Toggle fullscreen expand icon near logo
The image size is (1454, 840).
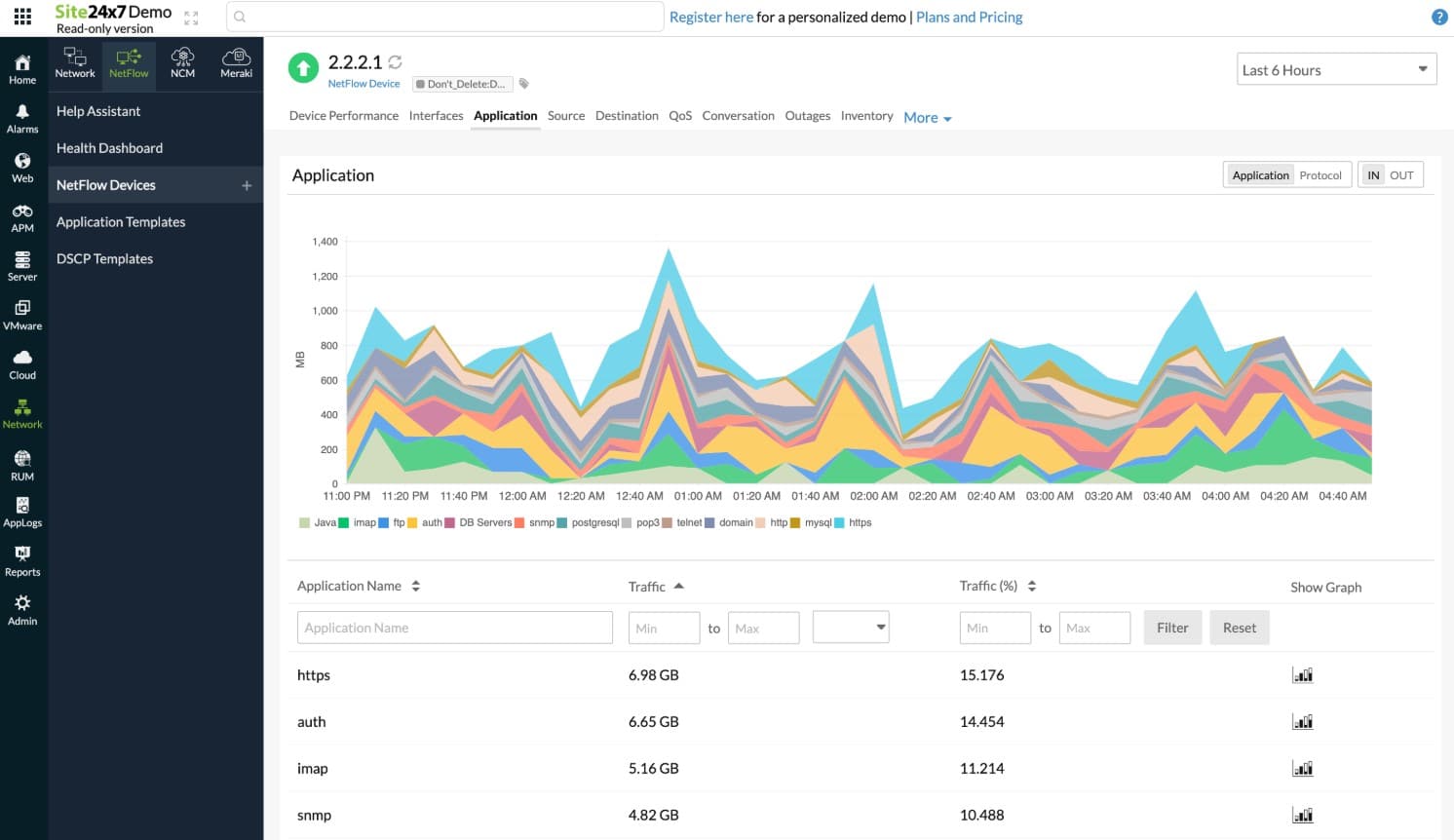191,18
